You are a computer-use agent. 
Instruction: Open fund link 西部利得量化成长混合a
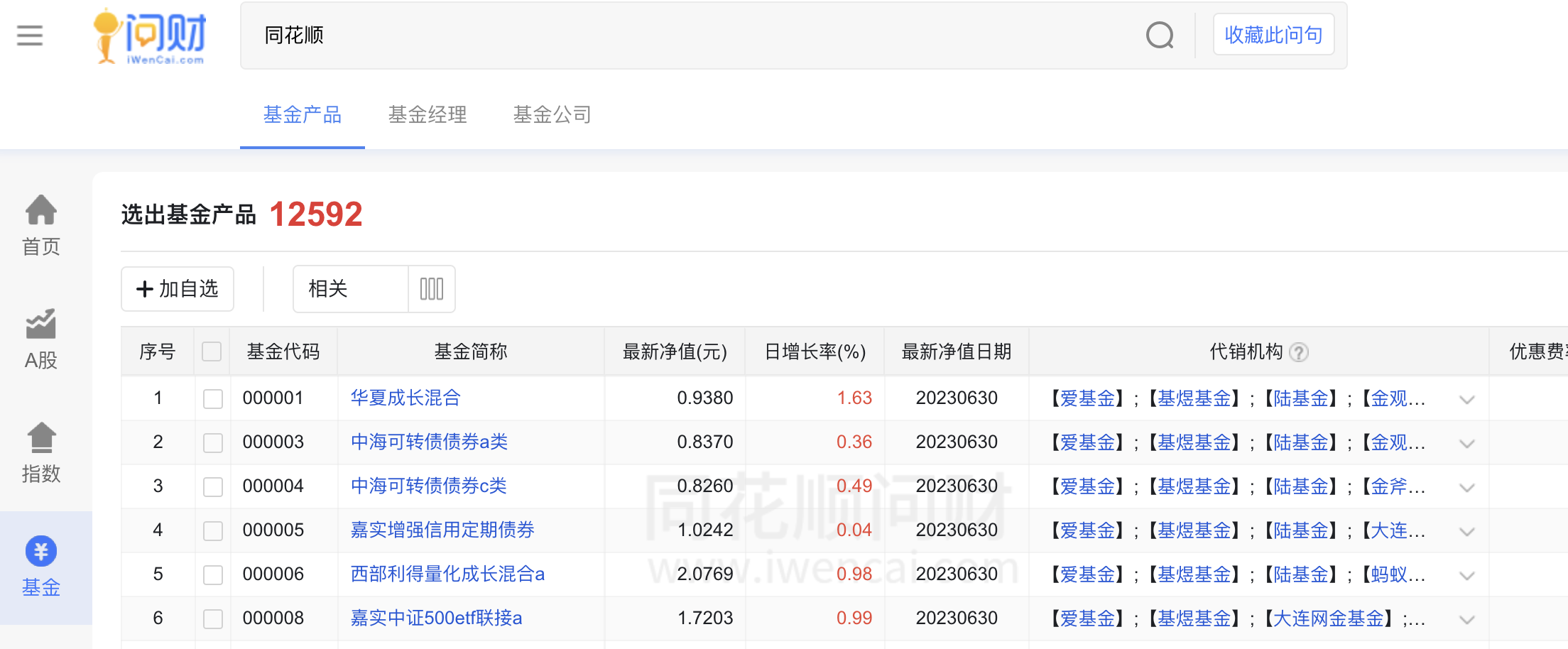click(447, 574)
